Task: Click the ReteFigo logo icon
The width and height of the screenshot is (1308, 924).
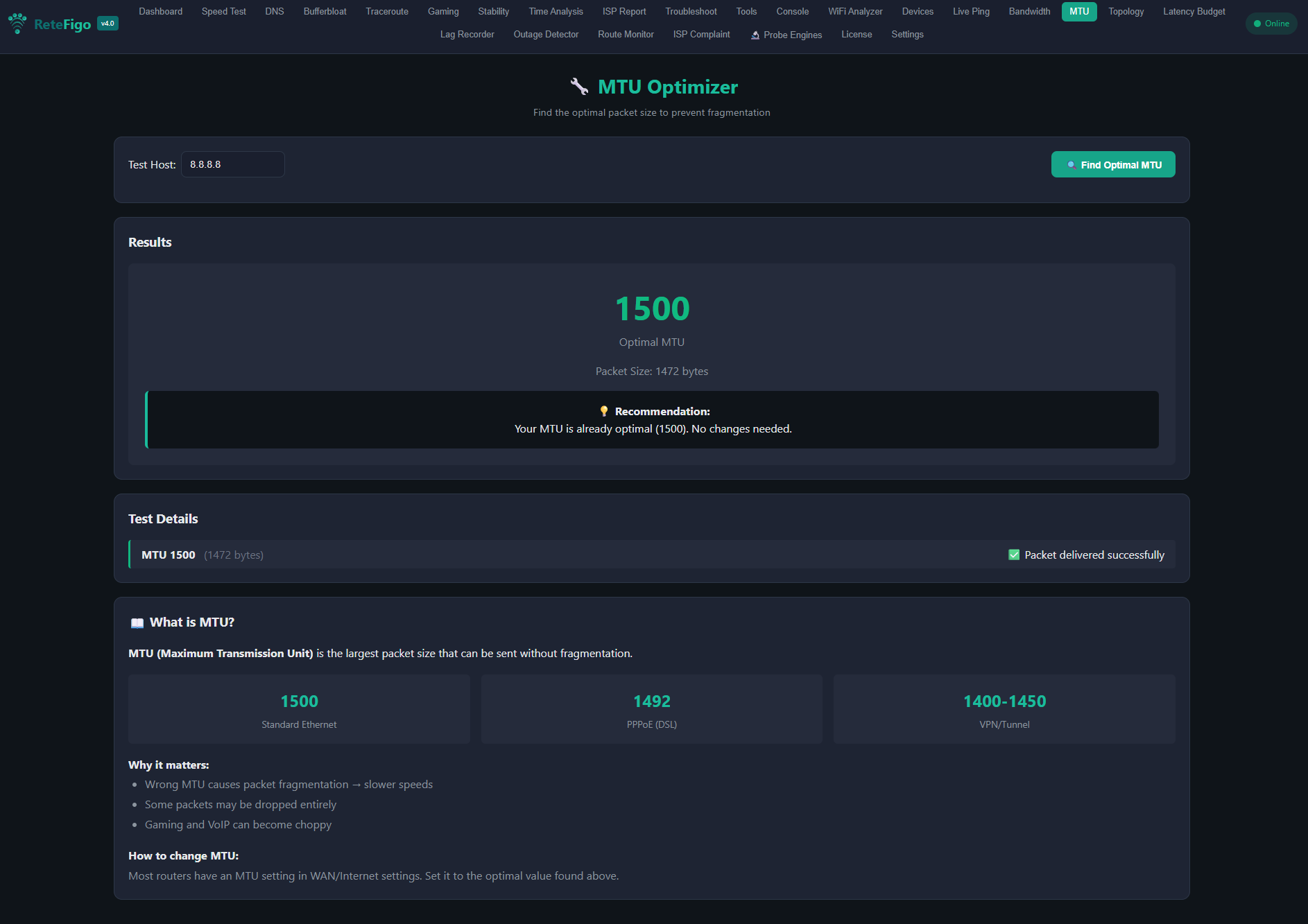Action: (17, 24)
